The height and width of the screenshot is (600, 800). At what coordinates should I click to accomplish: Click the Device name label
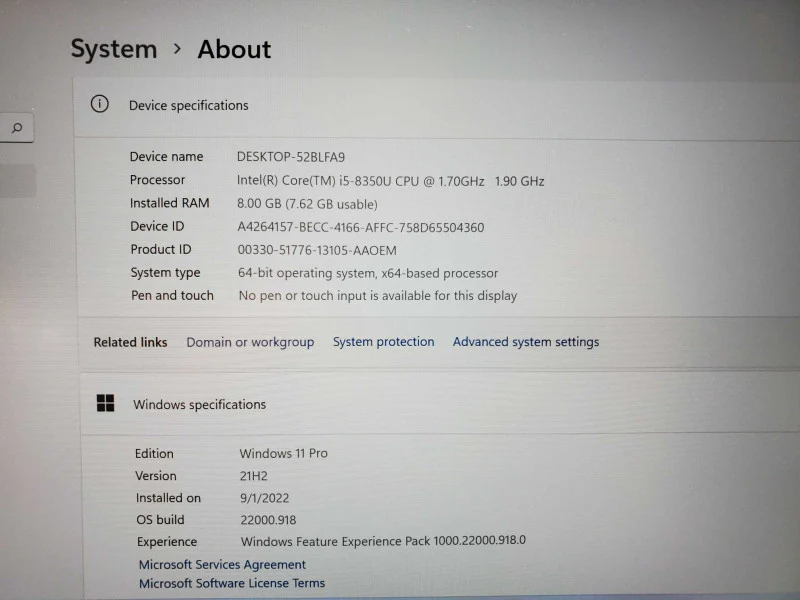pos(166,157)
